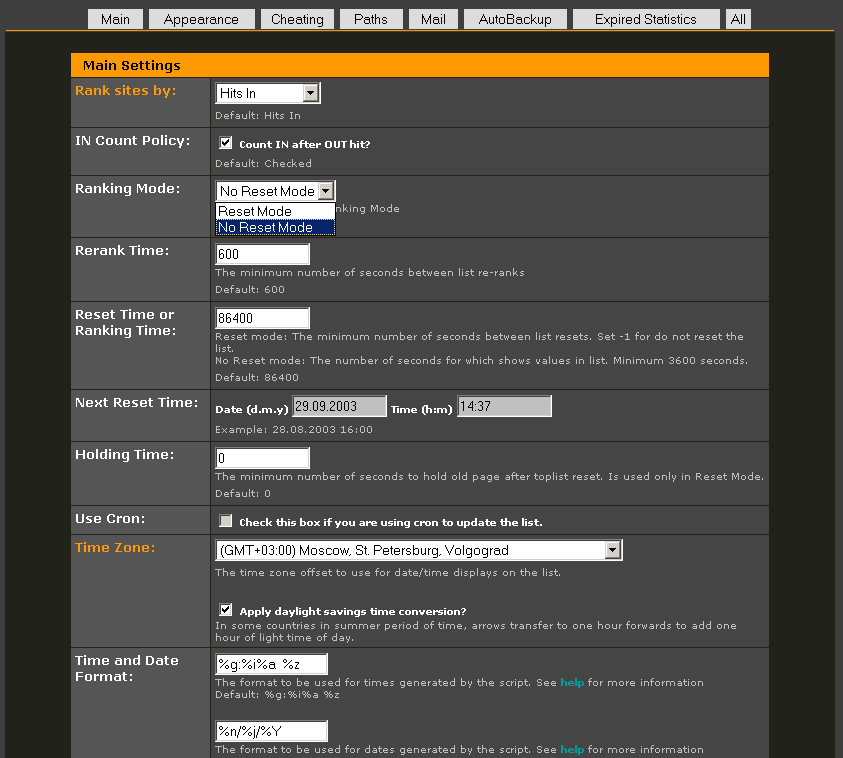Viewport: 843px width, 758px height.
Task: Toggle daylight savings time conversion checkbox
Action: click(x=226, y=610)
